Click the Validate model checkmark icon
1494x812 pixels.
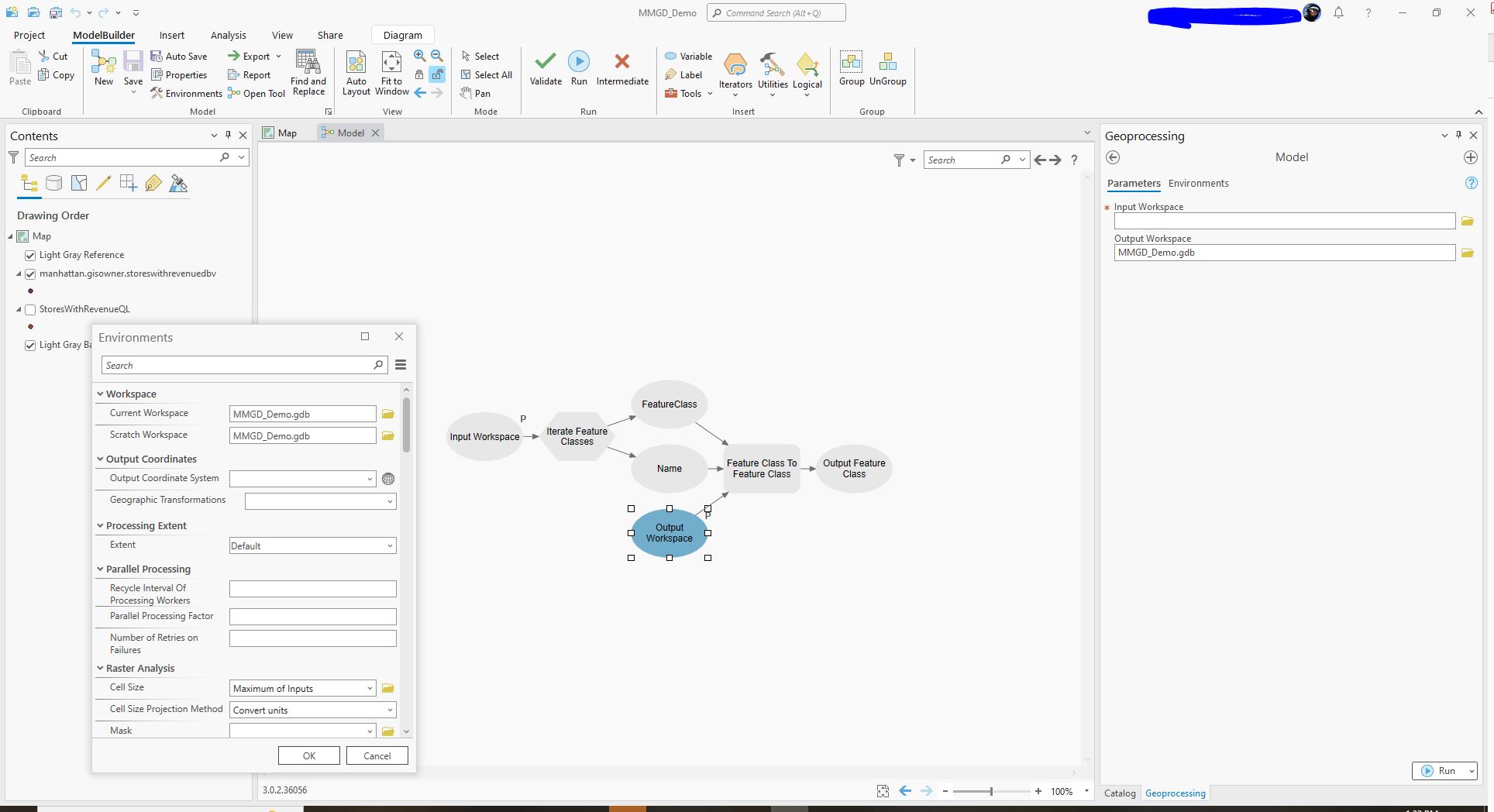pyautogui.click(x=546, y=61)
